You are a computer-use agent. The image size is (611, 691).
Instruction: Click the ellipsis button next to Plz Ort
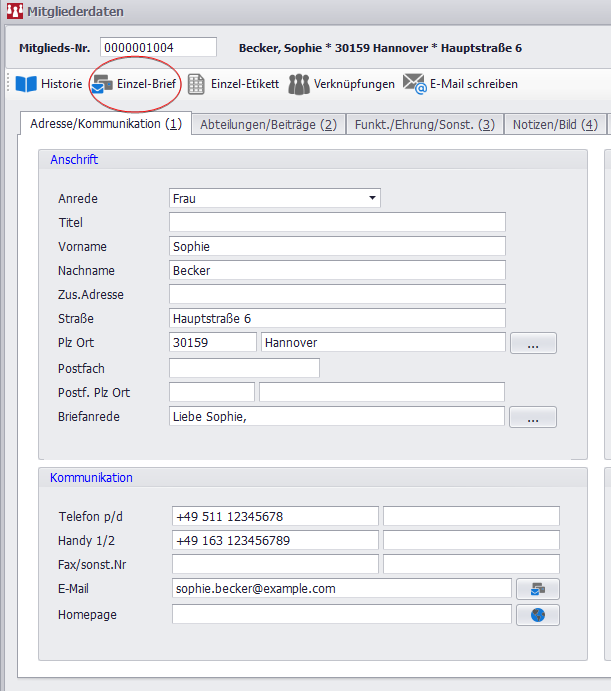point(533,343)
